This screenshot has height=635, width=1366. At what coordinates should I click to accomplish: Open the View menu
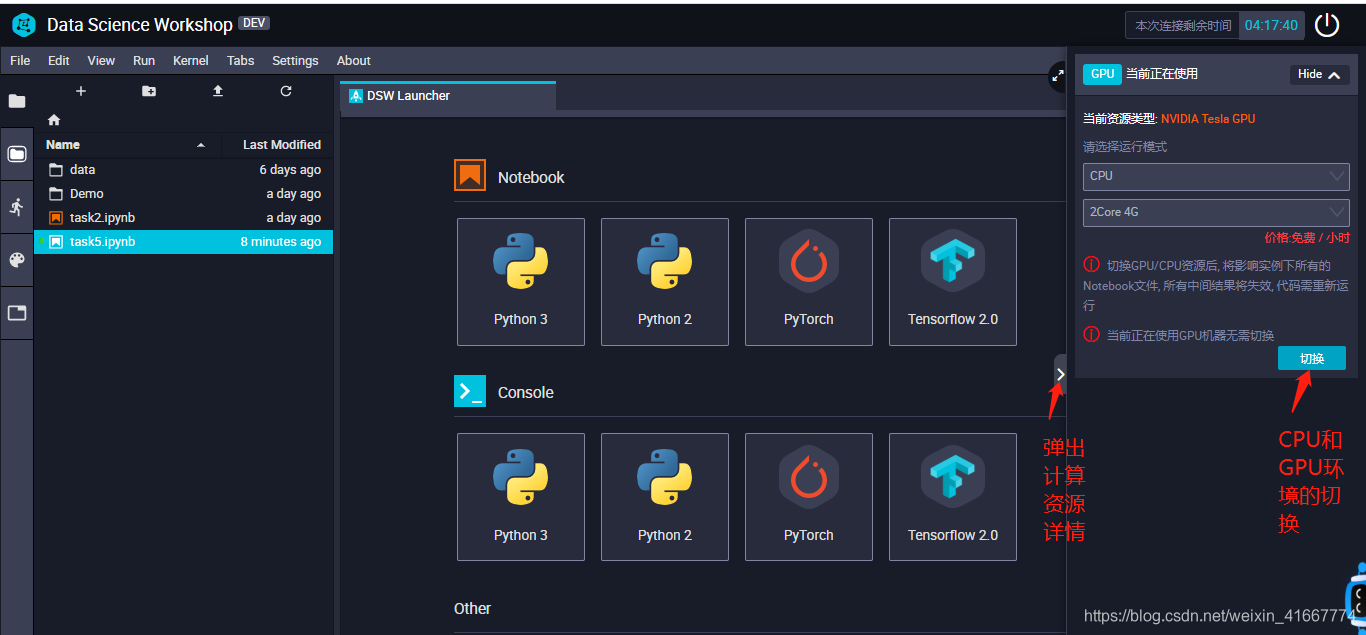pos(101,61)
